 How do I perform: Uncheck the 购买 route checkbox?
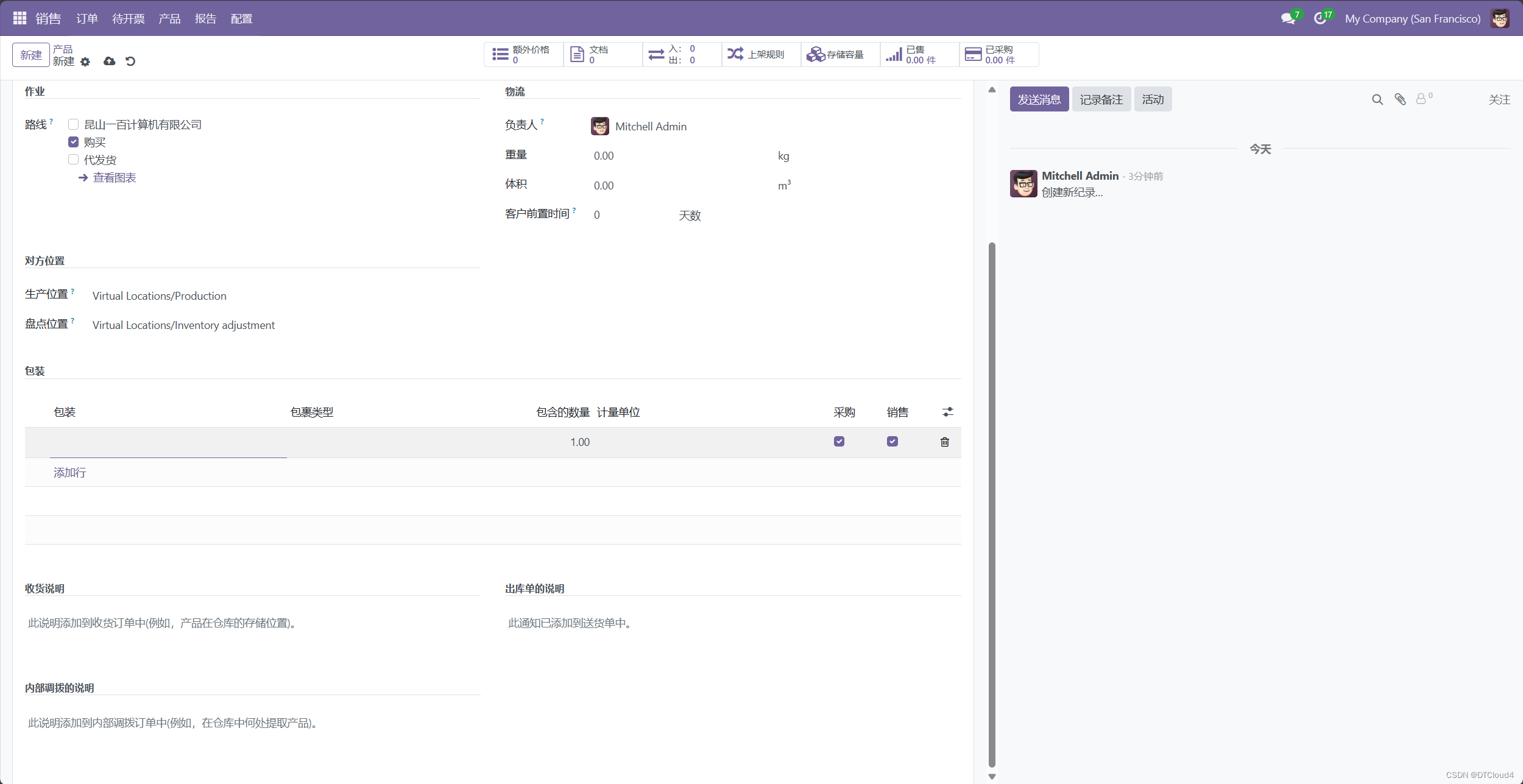click(x=74, y=142)
